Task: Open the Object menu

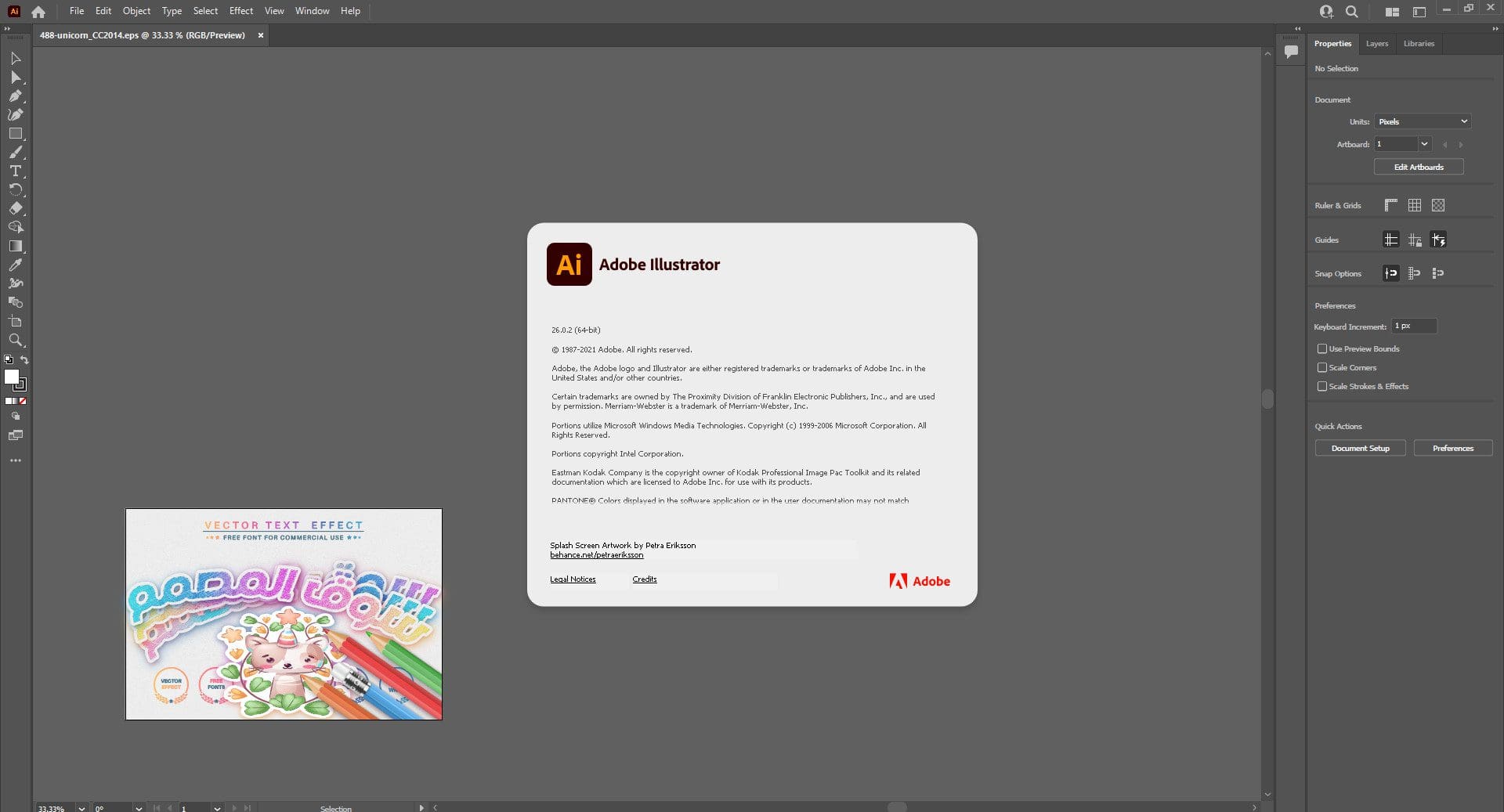Action: 136,11
